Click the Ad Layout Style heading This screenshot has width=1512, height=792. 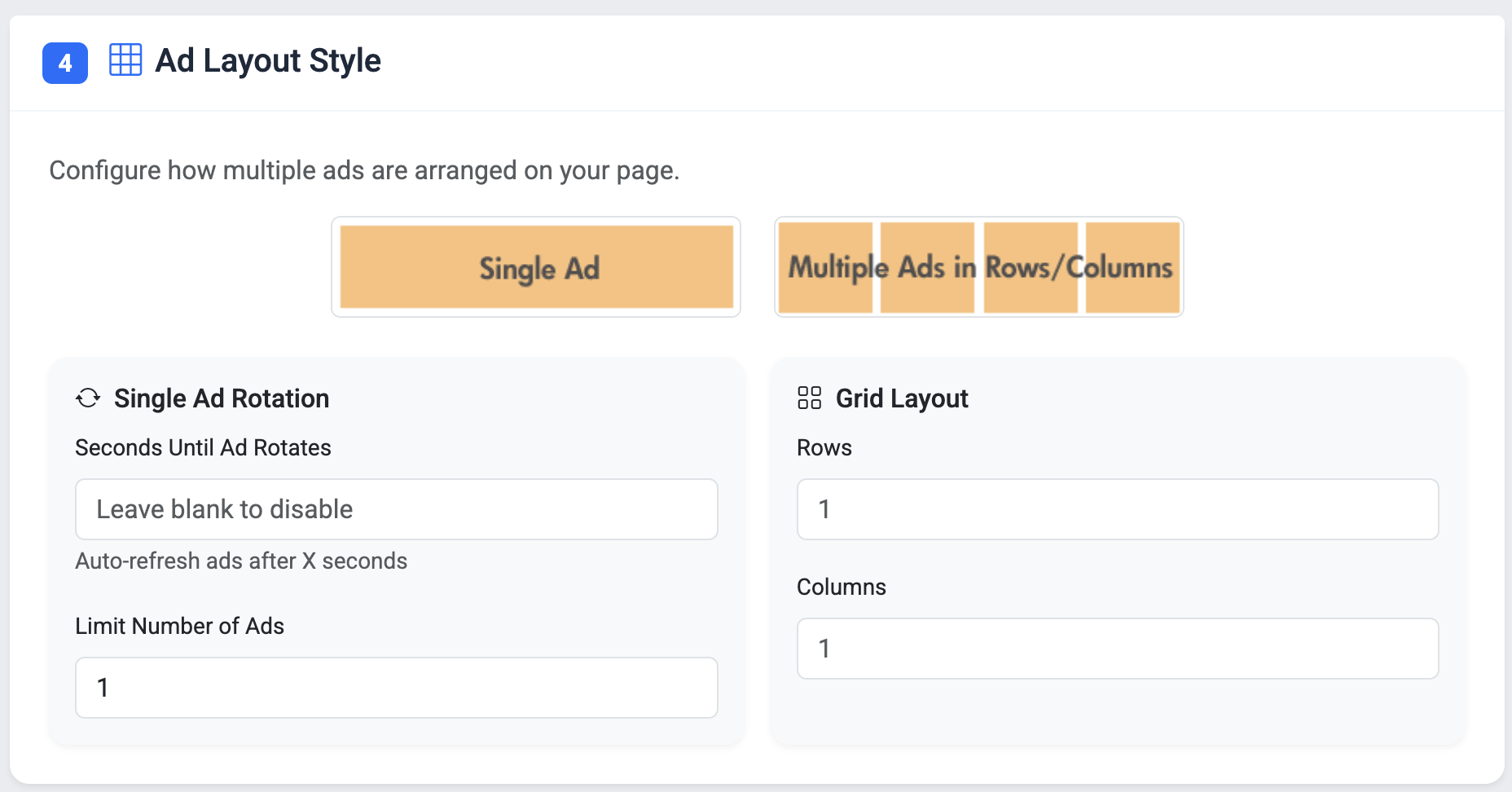[267, 60]
